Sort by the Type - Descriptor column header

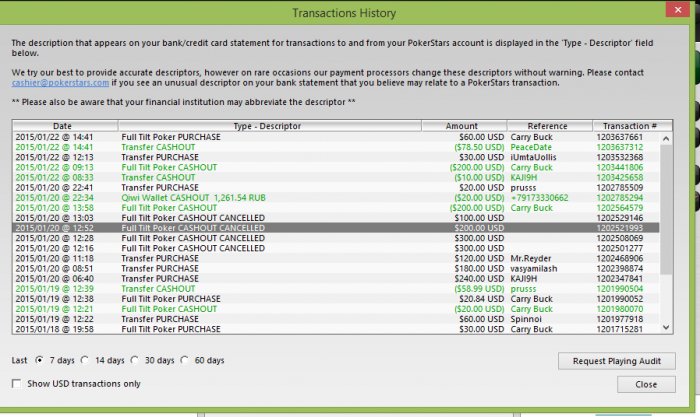270,126
